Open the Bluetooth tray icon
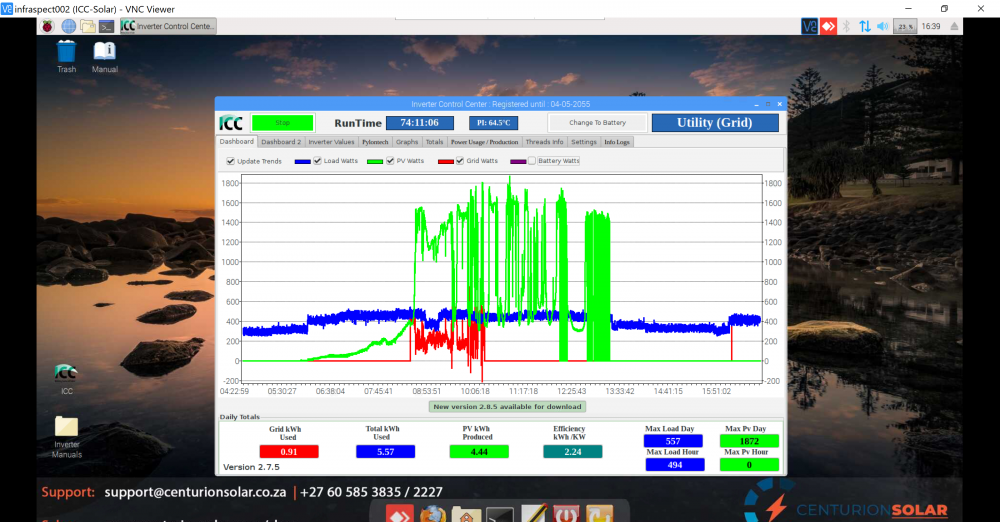The image size is (1000, 522). (846, 26)
